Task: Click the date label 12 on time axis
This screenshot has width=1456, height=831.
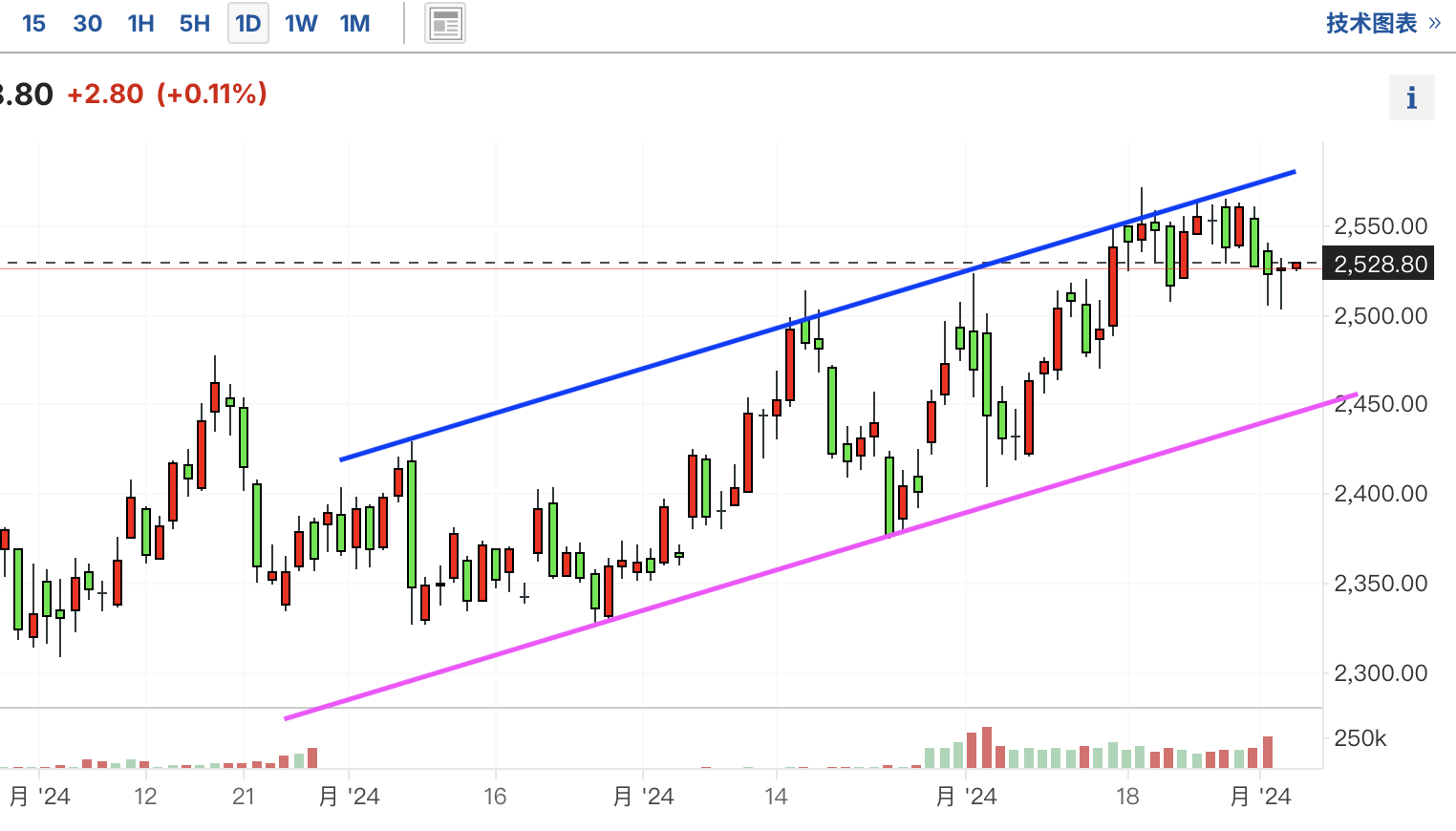Action: coord(145,797)
